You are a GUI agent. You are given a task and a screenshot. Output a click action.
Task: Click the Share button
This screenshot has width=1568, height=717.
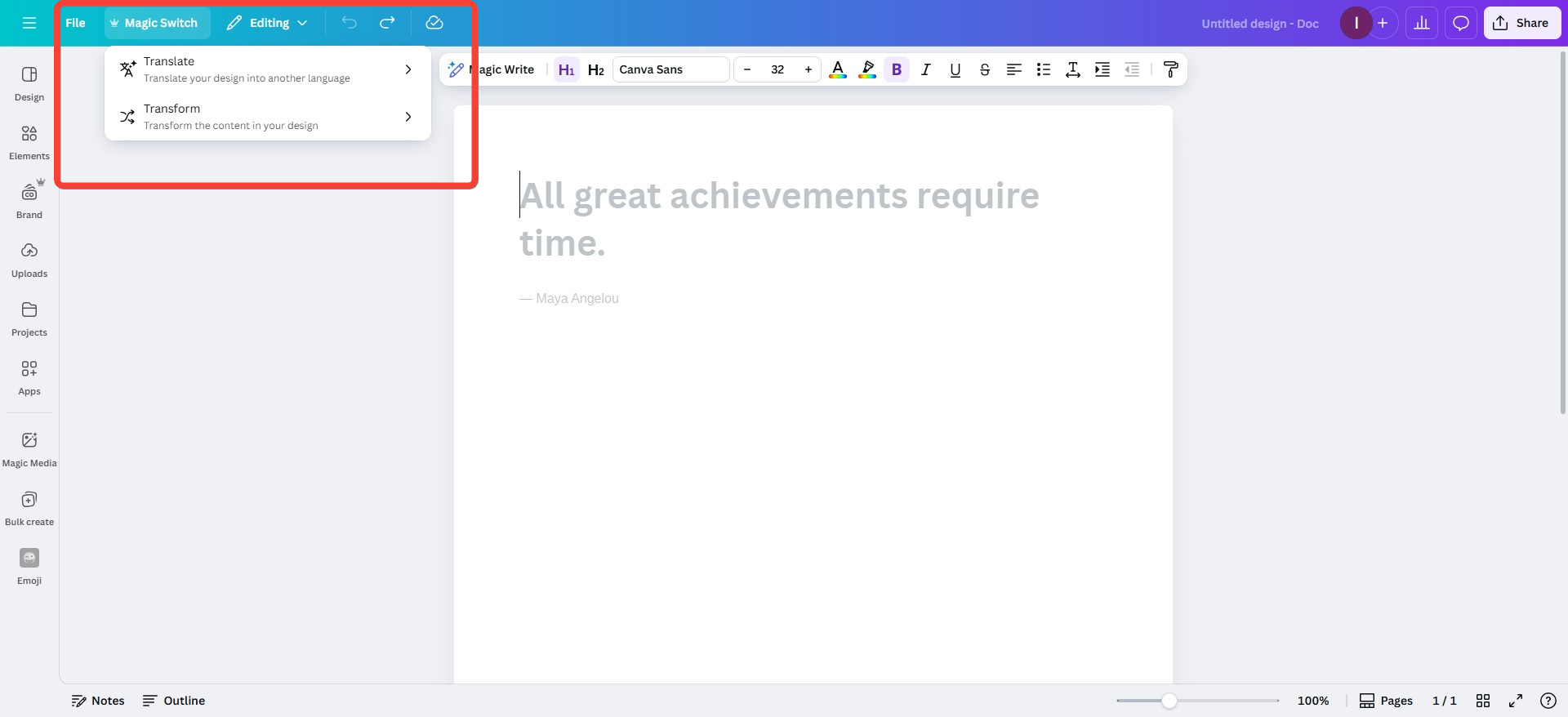tap(1522, 23)
